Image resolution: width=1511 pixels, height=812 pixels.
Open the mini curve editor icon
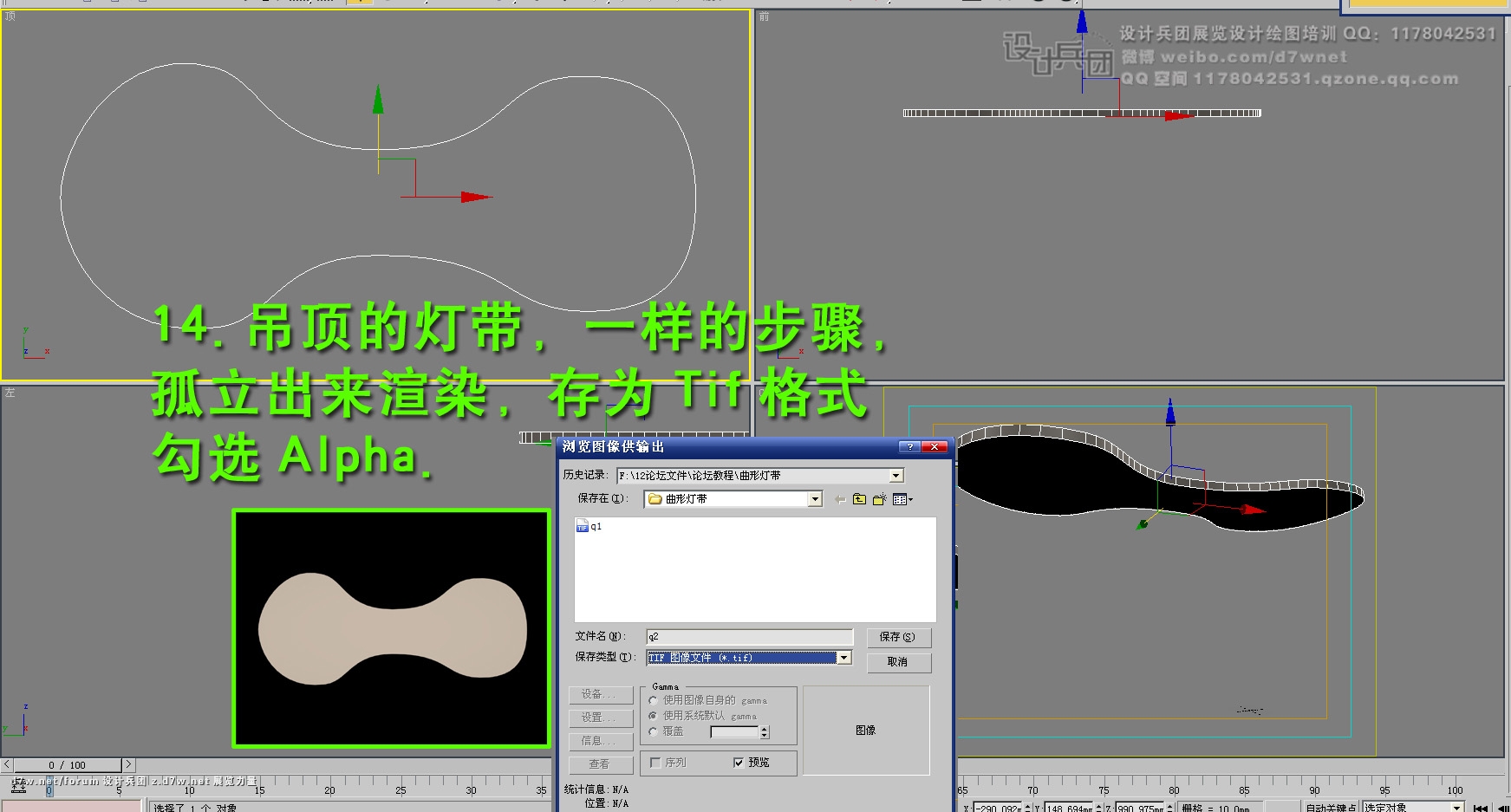(x=18, y=786)
